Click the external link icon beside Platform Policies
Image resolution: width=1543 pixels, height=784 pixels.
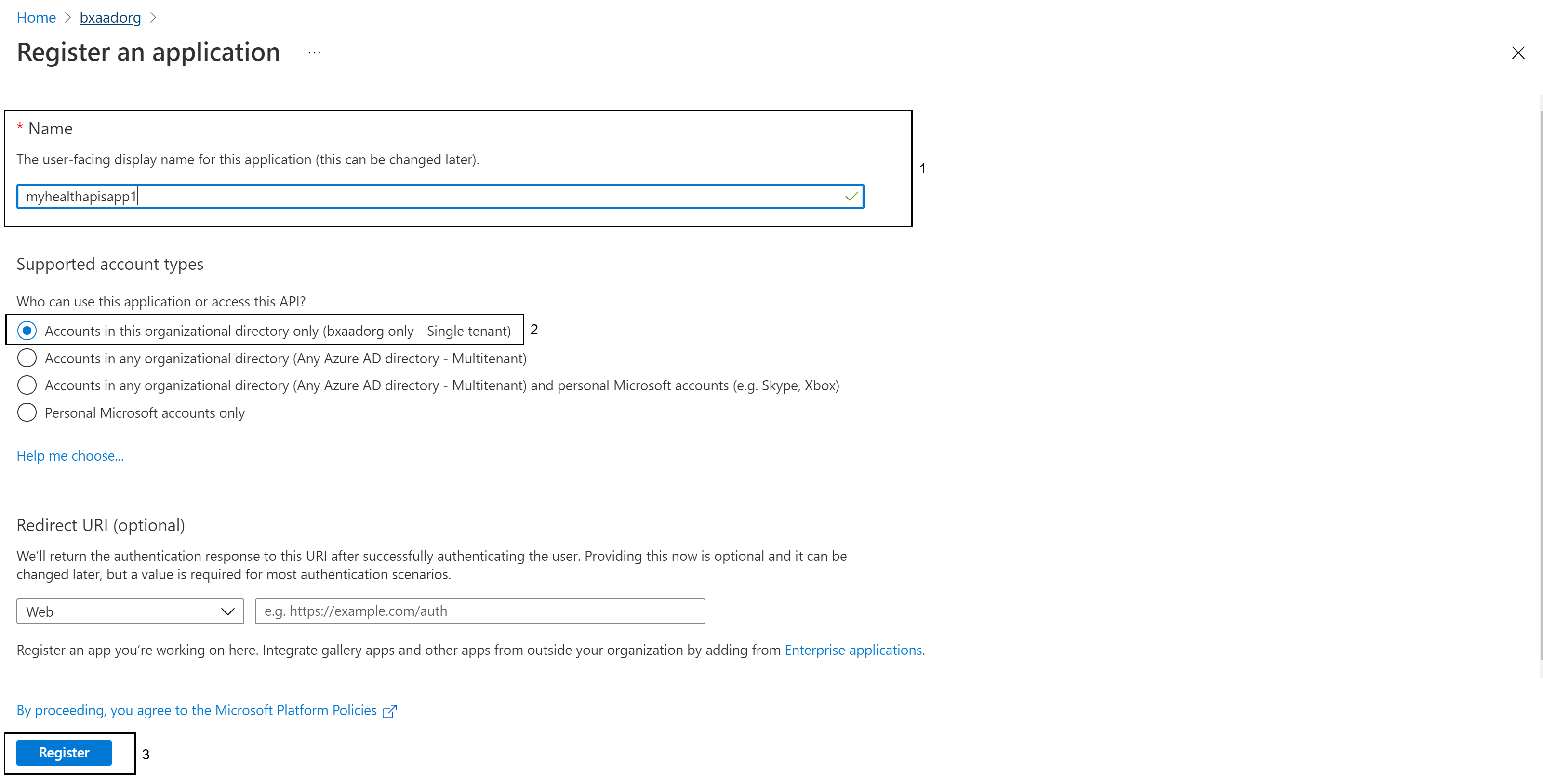[389, 711]
